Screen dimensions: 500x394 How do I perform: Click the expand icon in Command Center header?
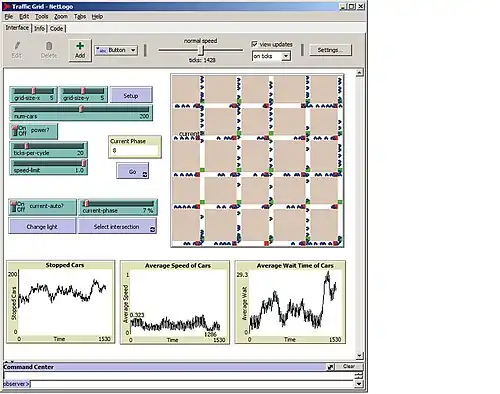coord(330,367)
